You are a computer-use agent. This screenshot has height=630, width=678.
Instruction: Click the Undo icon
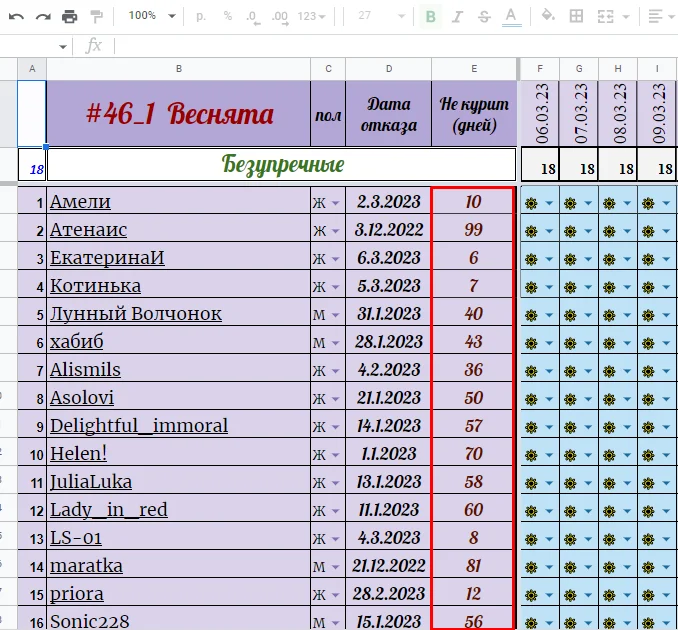pyautogui.click(x=16, y=16)
